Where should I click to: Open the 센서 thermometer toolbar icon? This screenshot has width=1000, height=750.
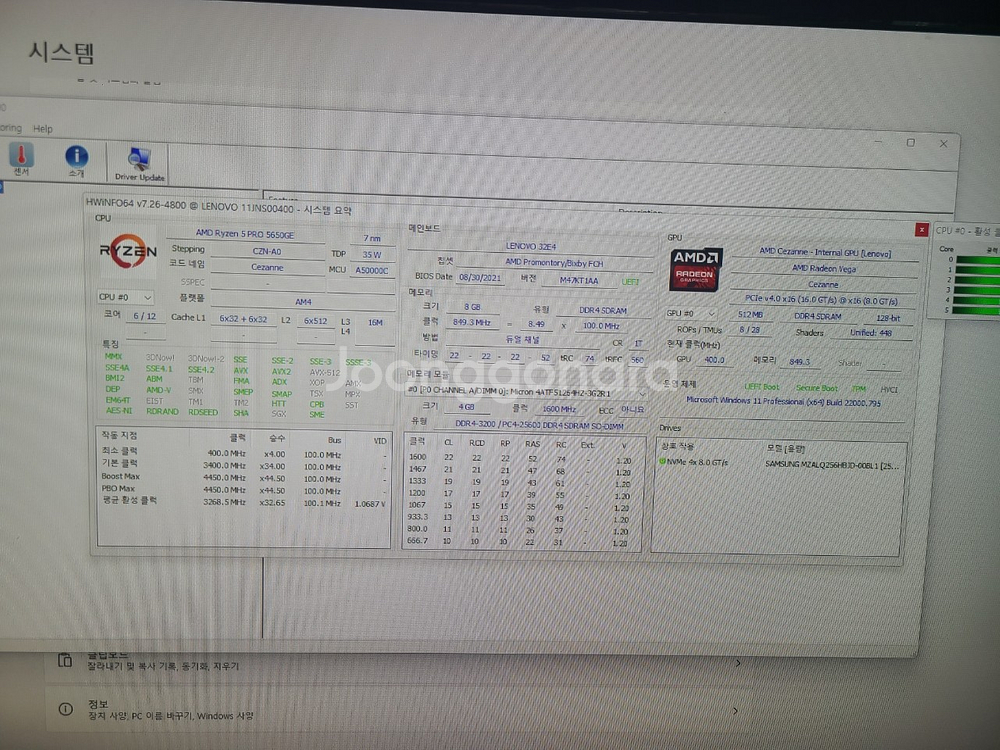click(21, 159)
